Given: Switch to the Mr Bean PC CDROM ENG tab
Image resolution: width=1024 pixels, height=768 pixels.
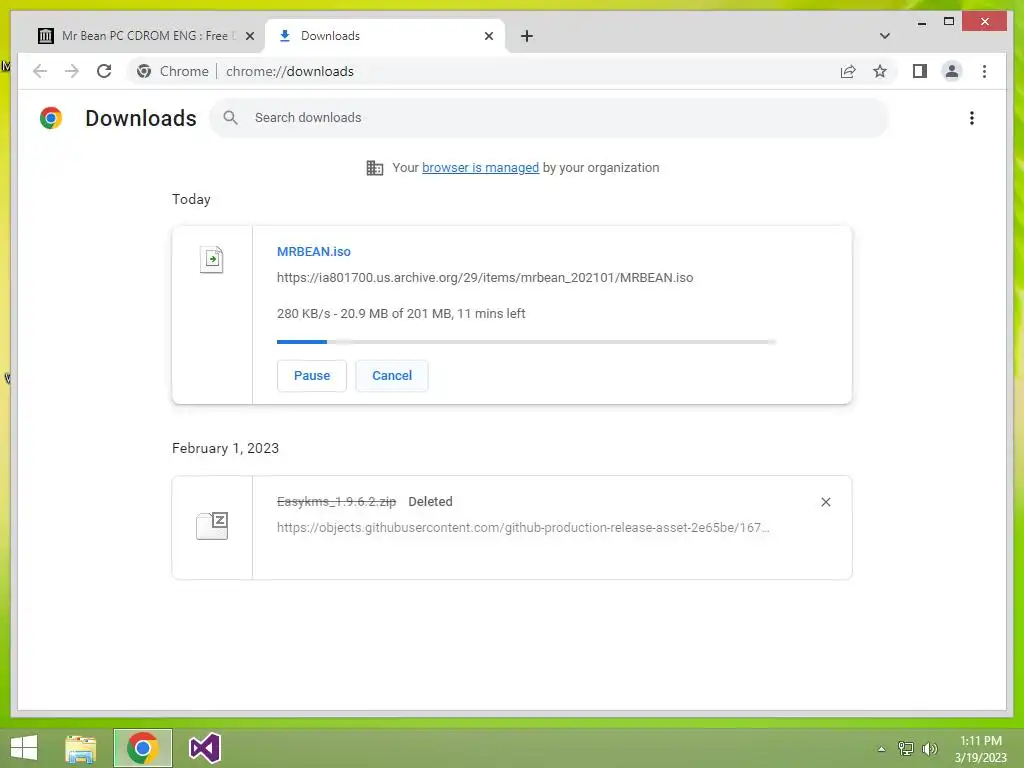Looking at the screenshot, I should (x=146, y=36).
